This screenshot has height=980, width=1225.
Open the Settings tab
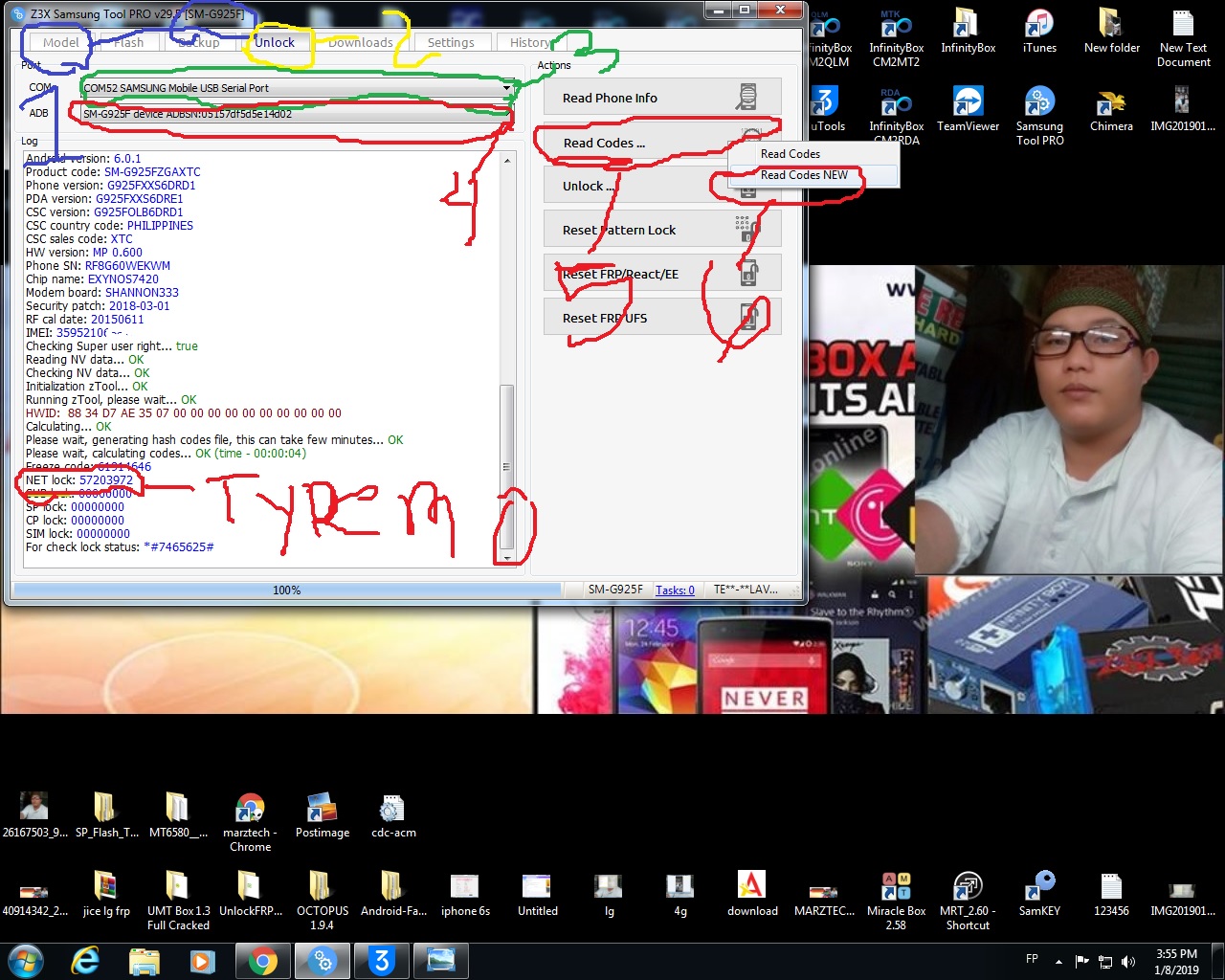(451, 42)
